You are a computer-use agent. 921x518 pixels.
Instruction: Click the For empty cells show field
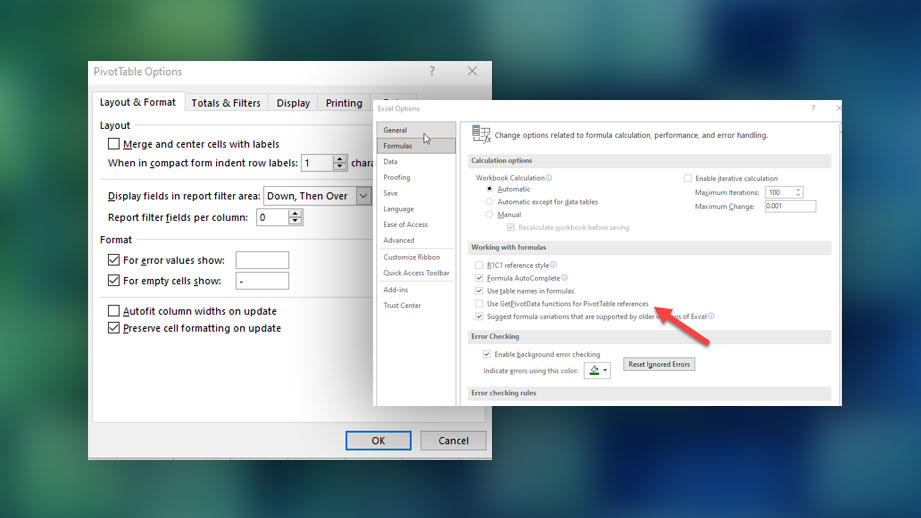262,281
